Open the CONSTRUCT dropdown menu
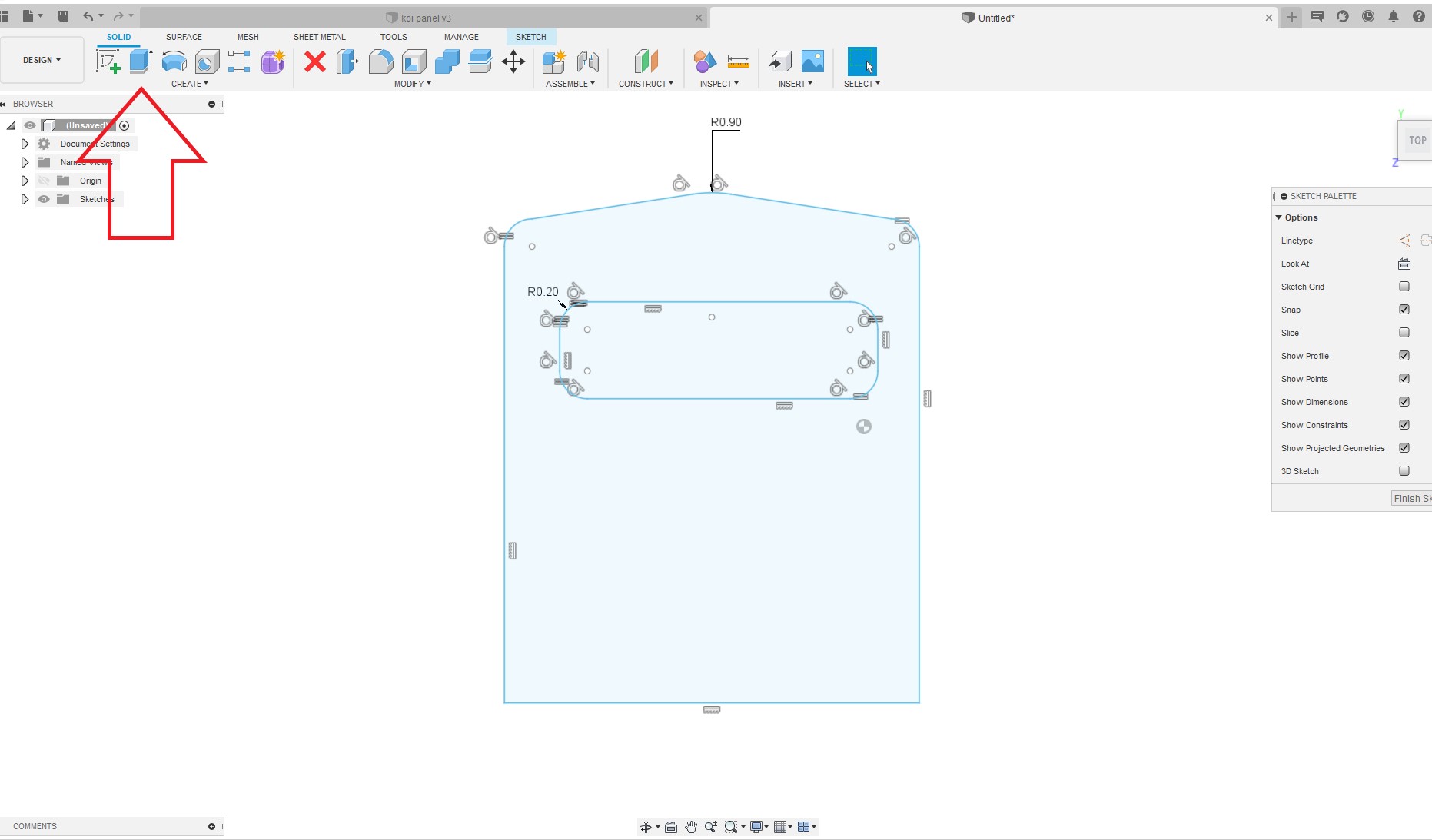 point(646,84)
